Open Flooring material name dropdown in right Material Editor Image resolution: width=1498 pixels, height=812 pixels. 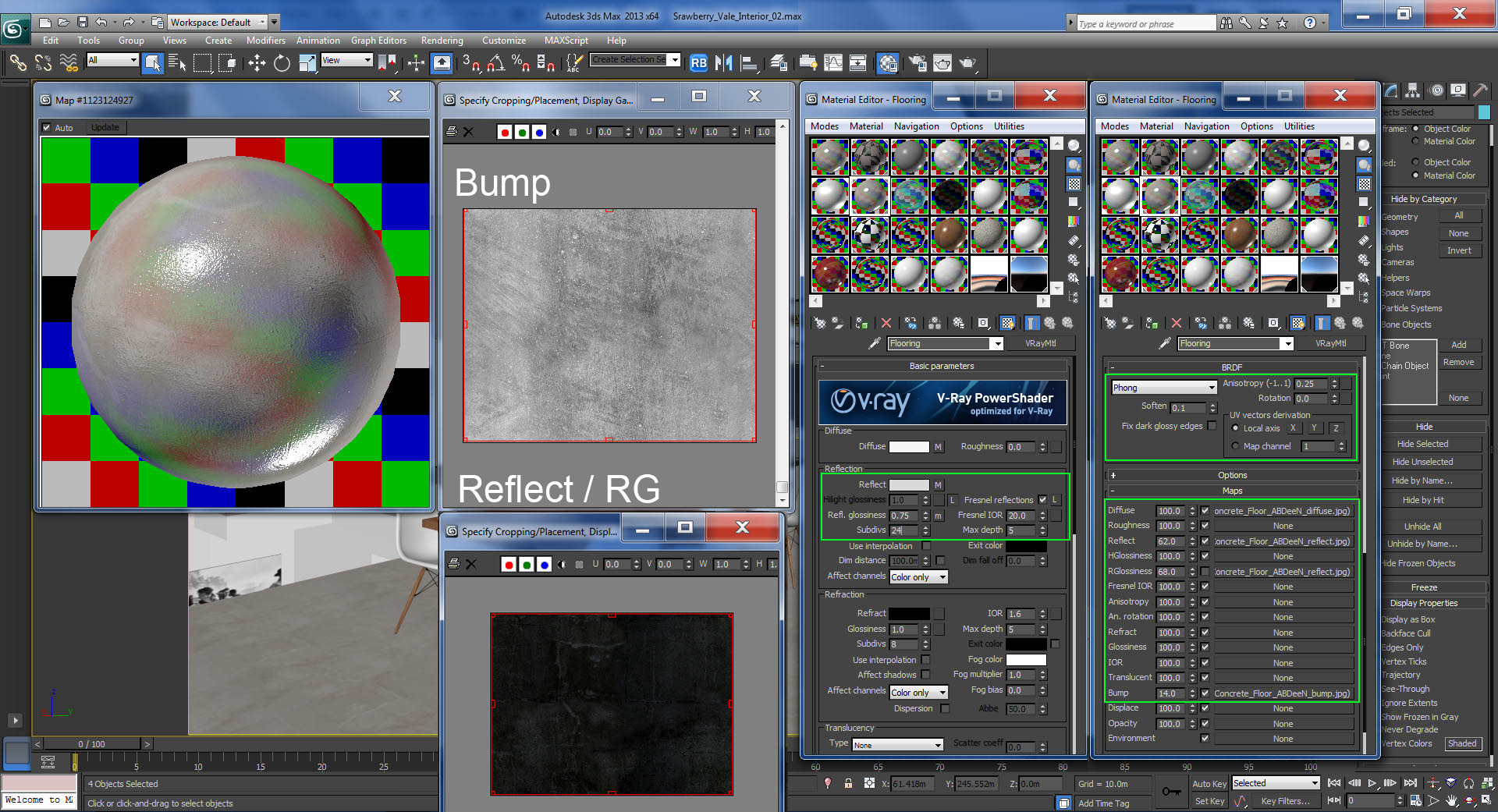1236,343
